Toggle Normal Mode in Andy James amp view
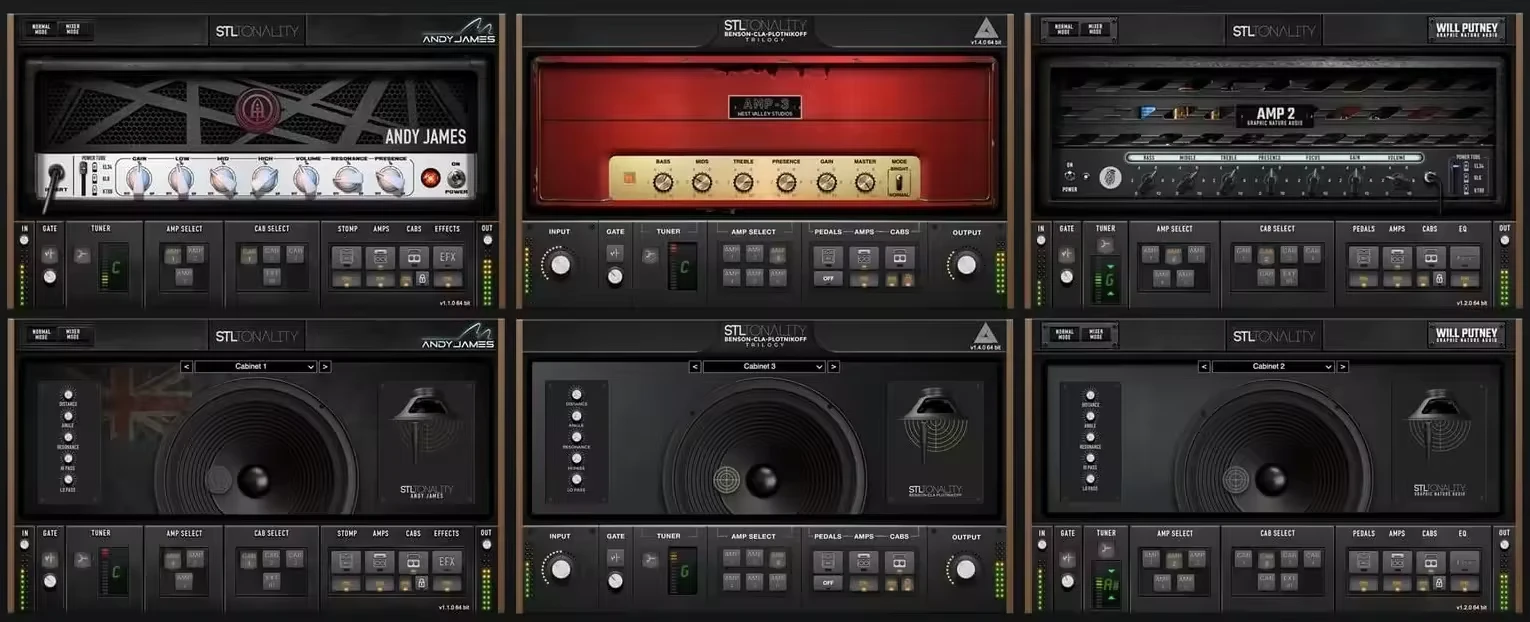The image size is (1530, 622). tap(41, 29)
